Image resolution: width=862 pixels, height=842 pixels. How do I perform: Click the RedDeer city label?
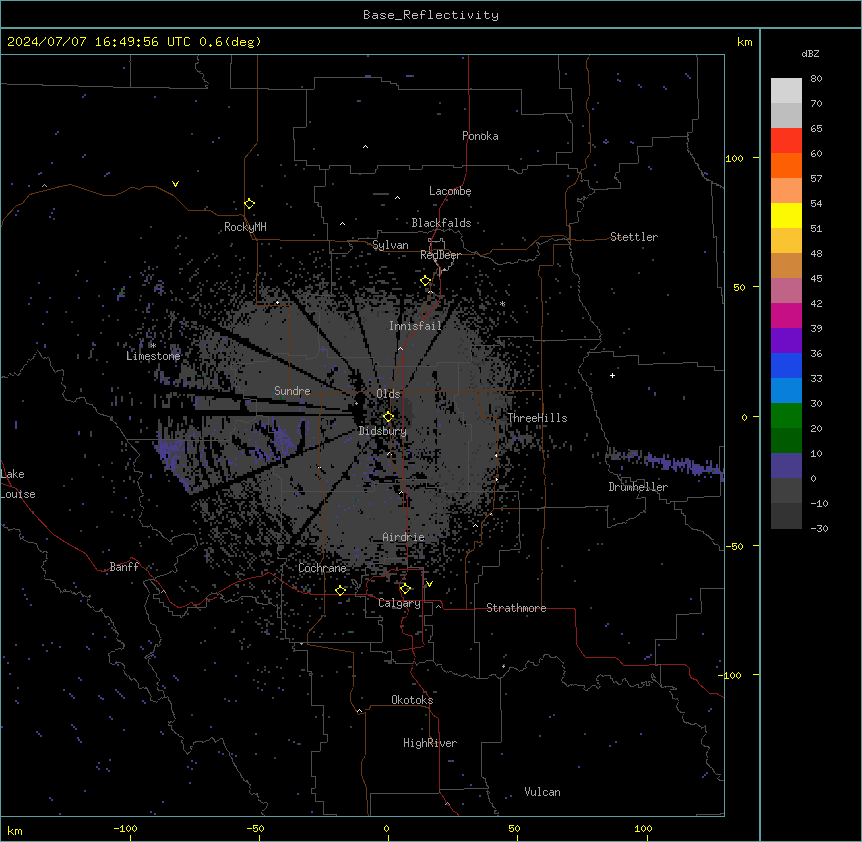pos(440,255)
